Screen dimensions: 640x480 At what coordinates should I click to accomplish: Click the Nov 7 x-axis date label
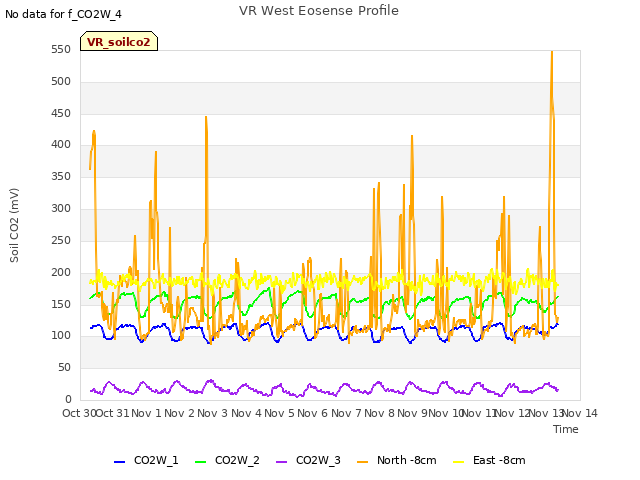[x=346, y=413]
